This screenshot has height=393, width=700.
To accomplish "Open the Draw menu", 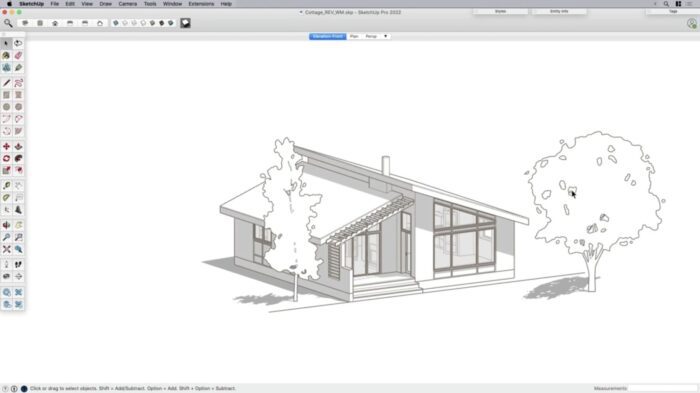I will pyautogui.click(x=105, y=4).
